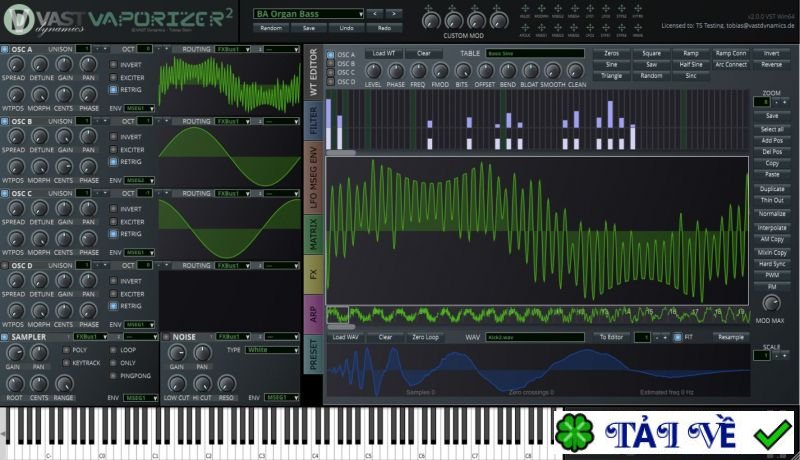Open Sampler FXBus1 routing dropdown
Viewport: 800px width, 460px height.
(x=90, y=337)
